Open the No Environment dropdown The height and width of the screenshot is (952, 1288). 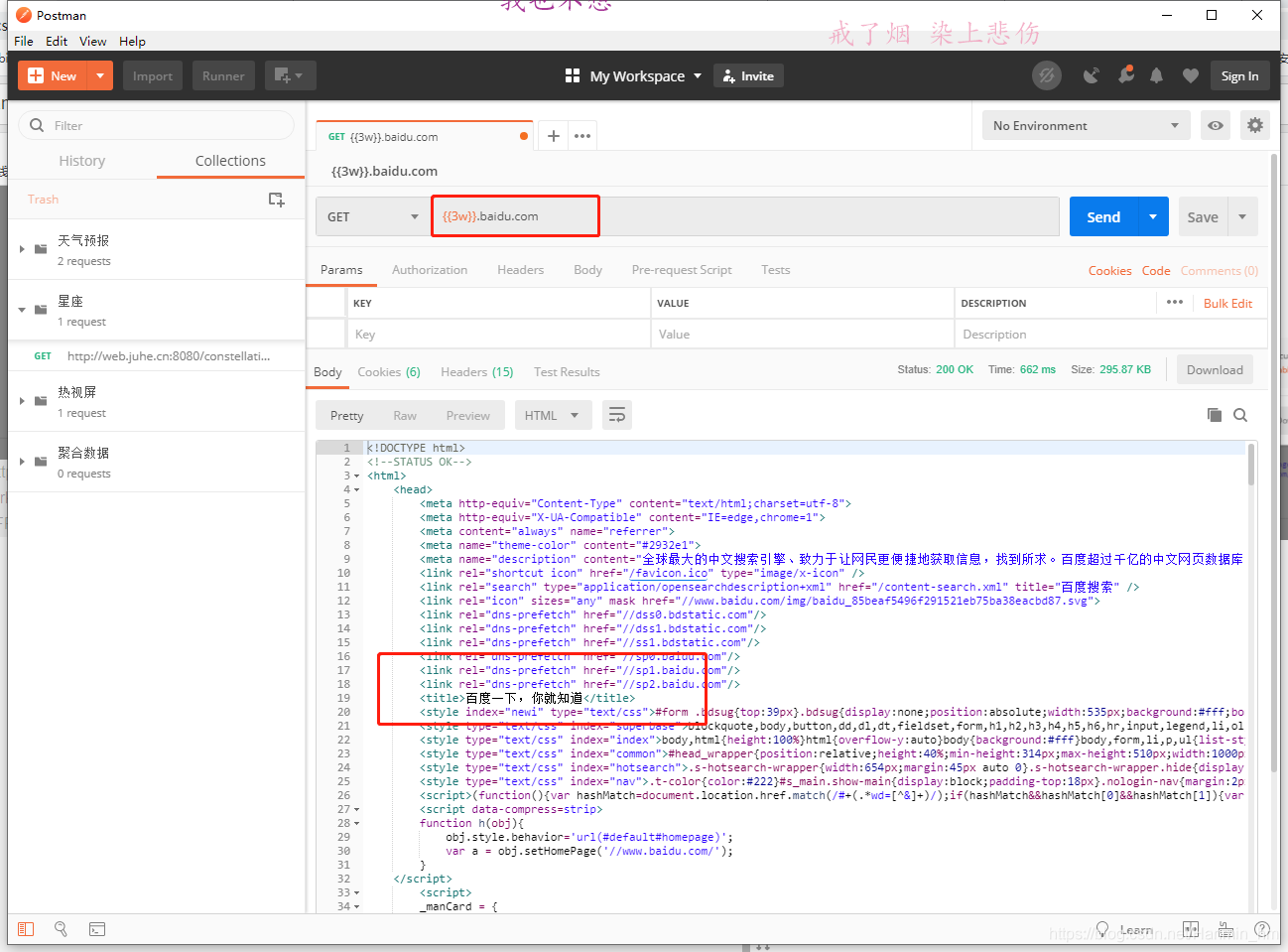(x=1086, y=125)
